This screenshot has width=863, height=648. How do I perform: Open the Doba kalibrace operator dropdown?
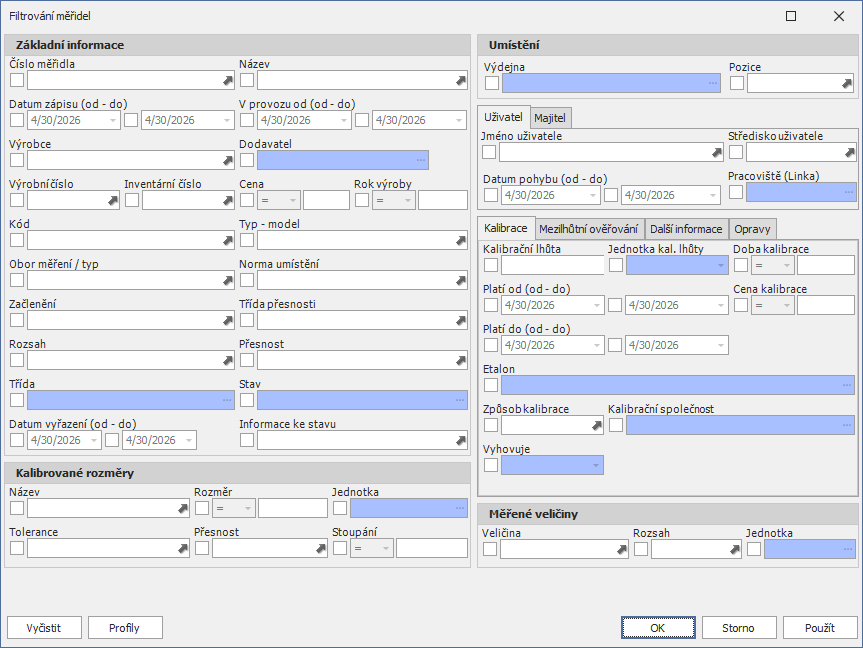[x=787, y=265]
